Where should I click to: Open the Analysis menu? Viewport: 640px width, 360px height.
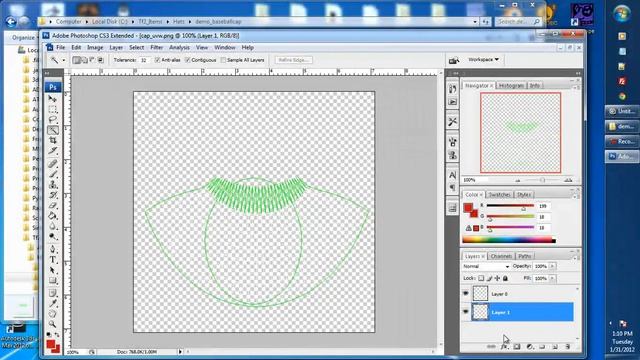(179, 47)
